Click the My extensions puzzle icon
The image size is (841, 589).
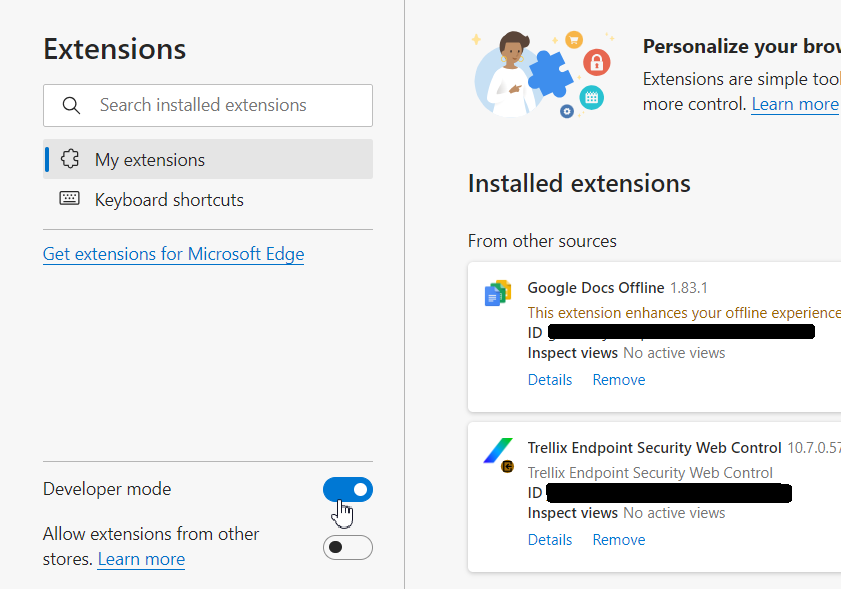tap(70, 159)
